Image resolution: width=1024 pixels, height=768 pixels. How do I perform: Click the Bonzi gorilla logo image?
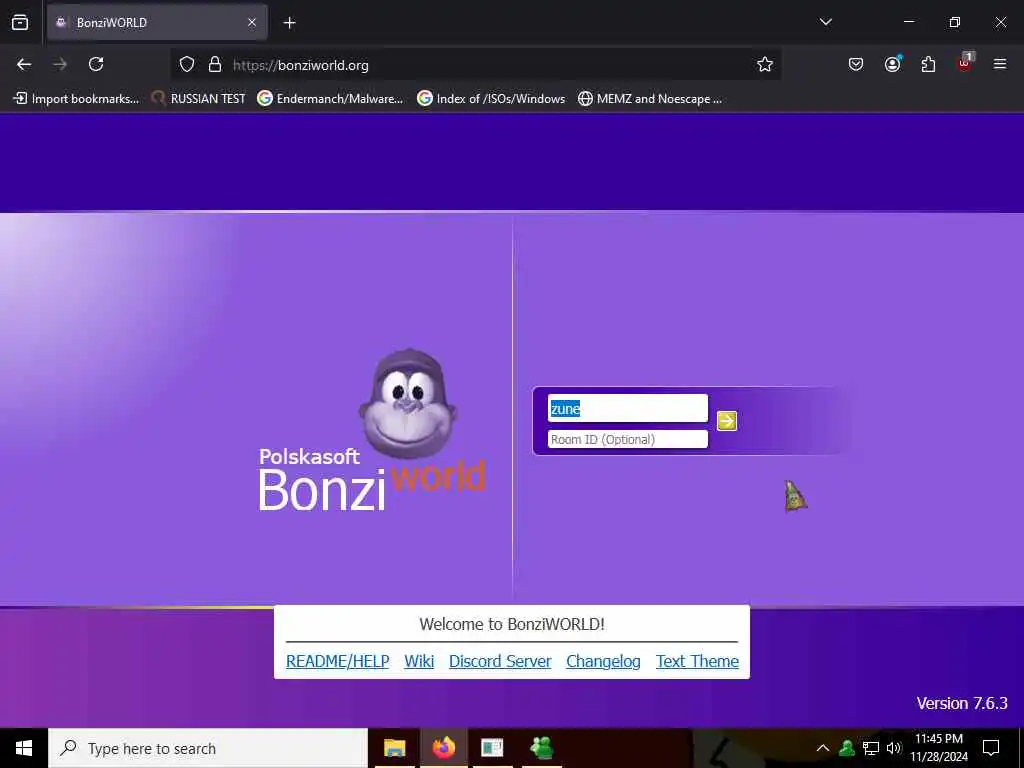coord(408,404)
